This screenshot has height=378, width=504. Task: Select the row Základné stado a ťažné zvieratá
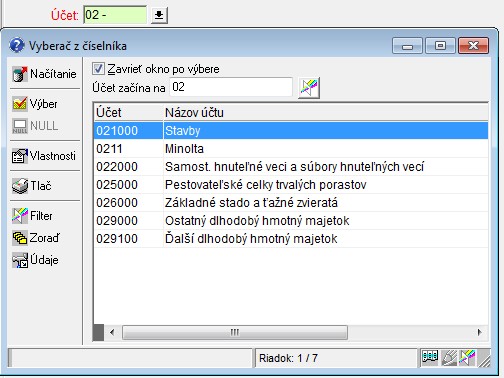291,203
